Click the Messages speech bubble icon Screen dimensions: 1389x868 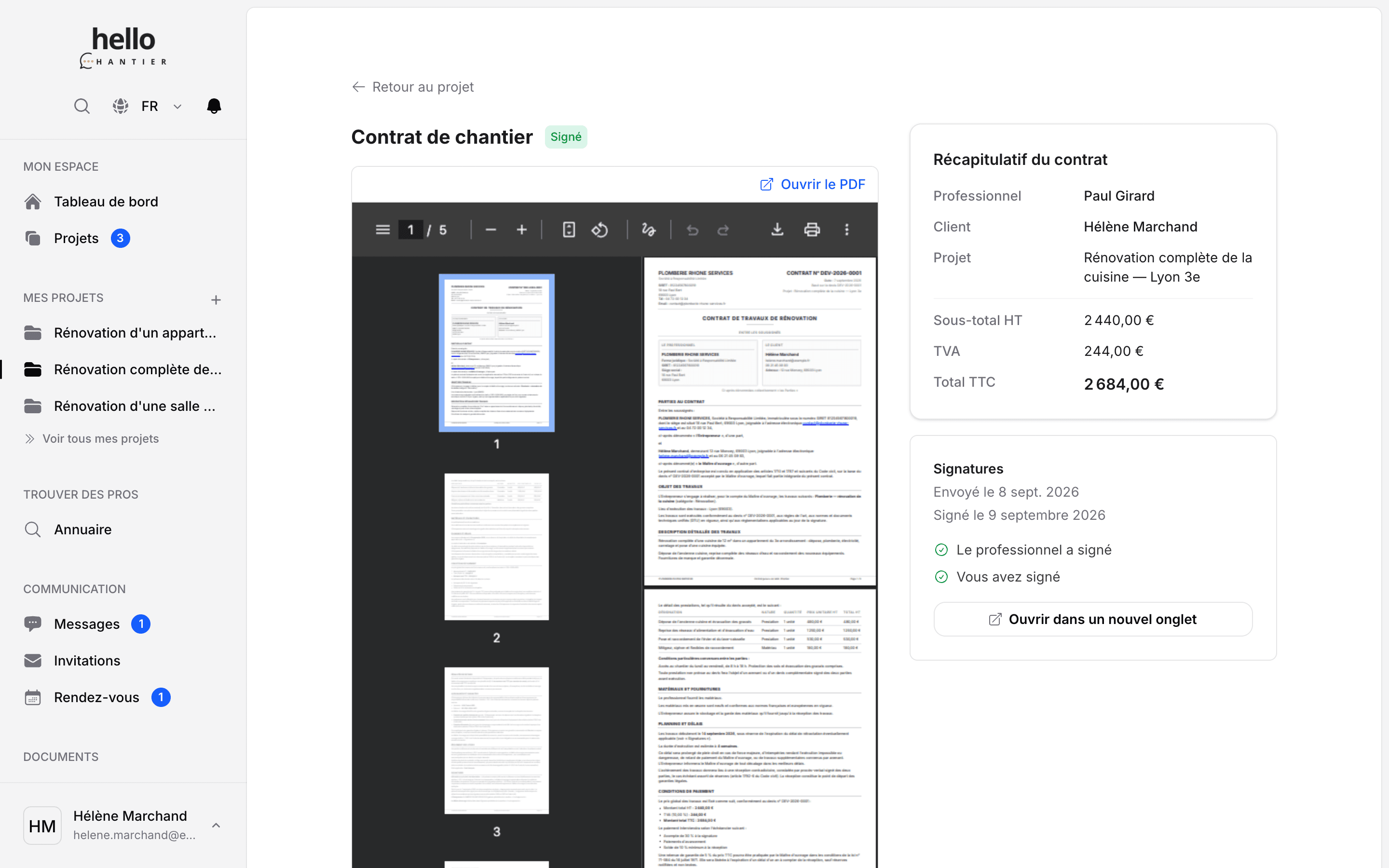click(33, 624)
